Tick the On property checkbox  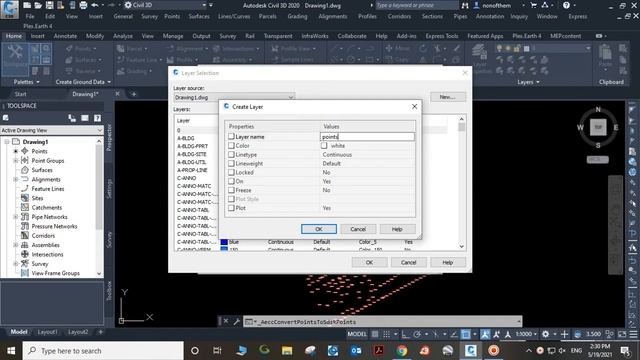(231, 181)
